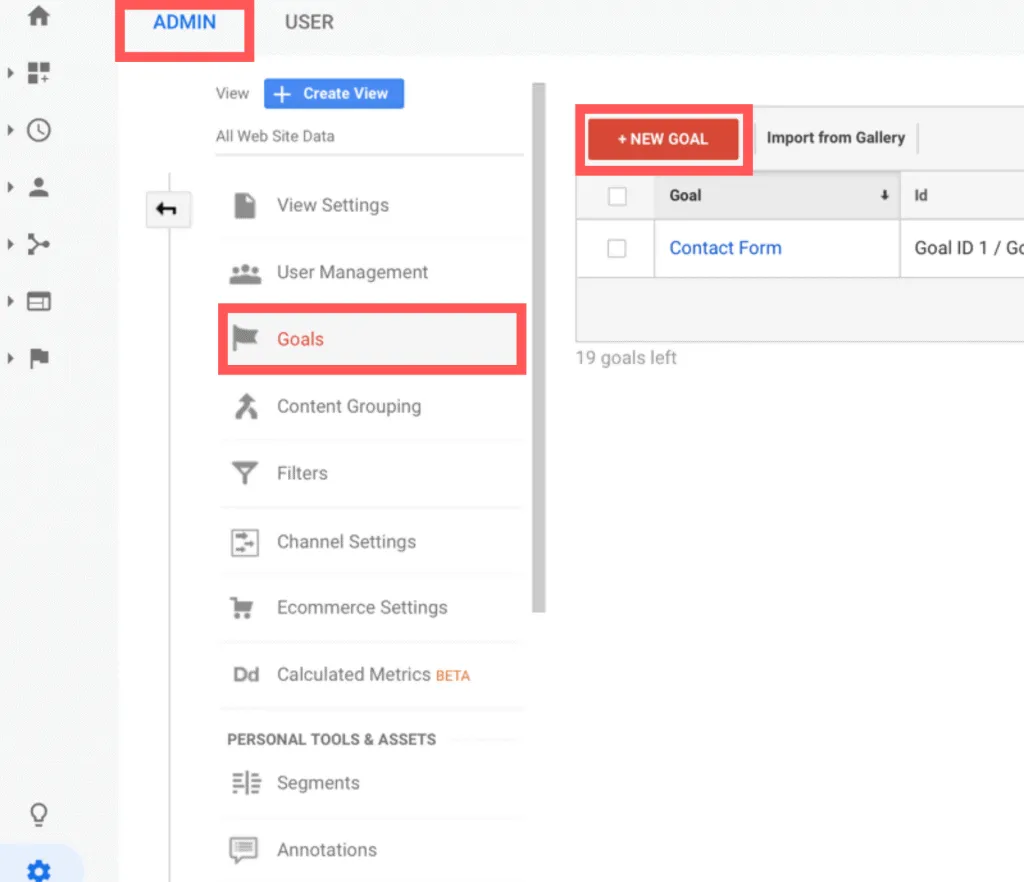Viewport: 1024px width, 882px height.
Task: Click the Admin gear icon
Action: (x=38, y=870)
